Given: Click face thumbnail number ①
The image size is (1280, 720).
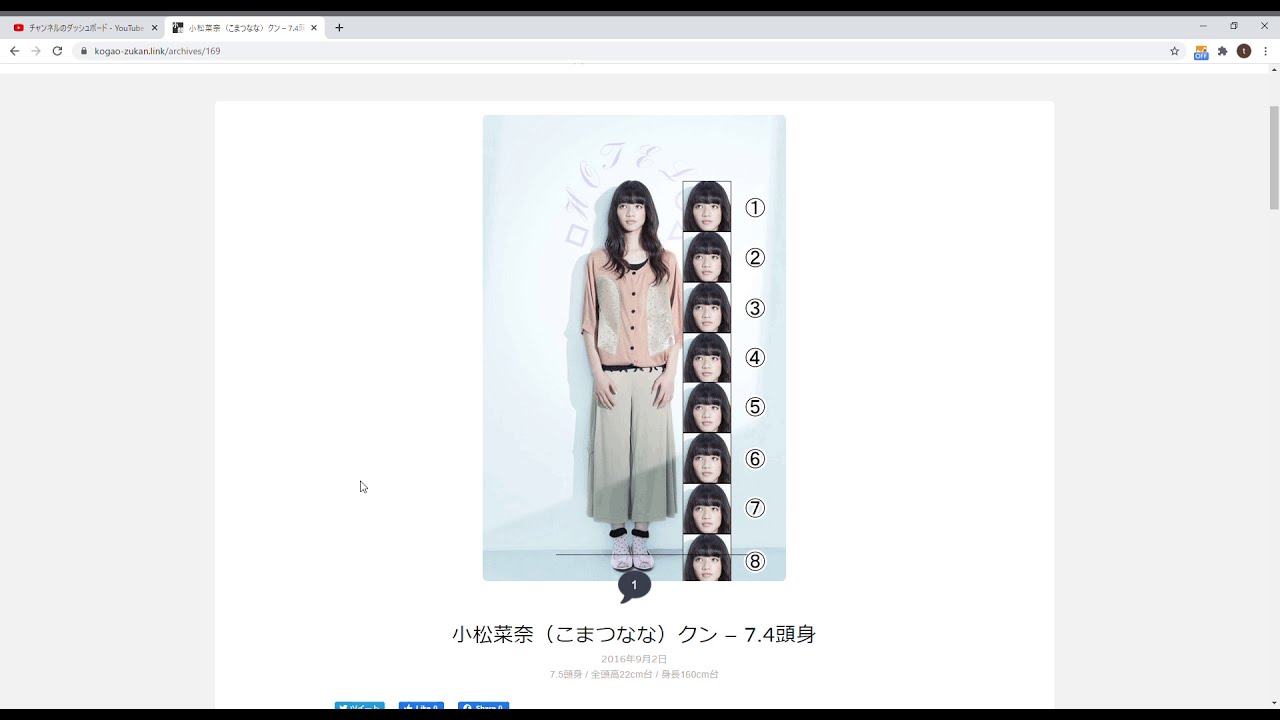Looking at the screenshot, I should coord(706,206).
